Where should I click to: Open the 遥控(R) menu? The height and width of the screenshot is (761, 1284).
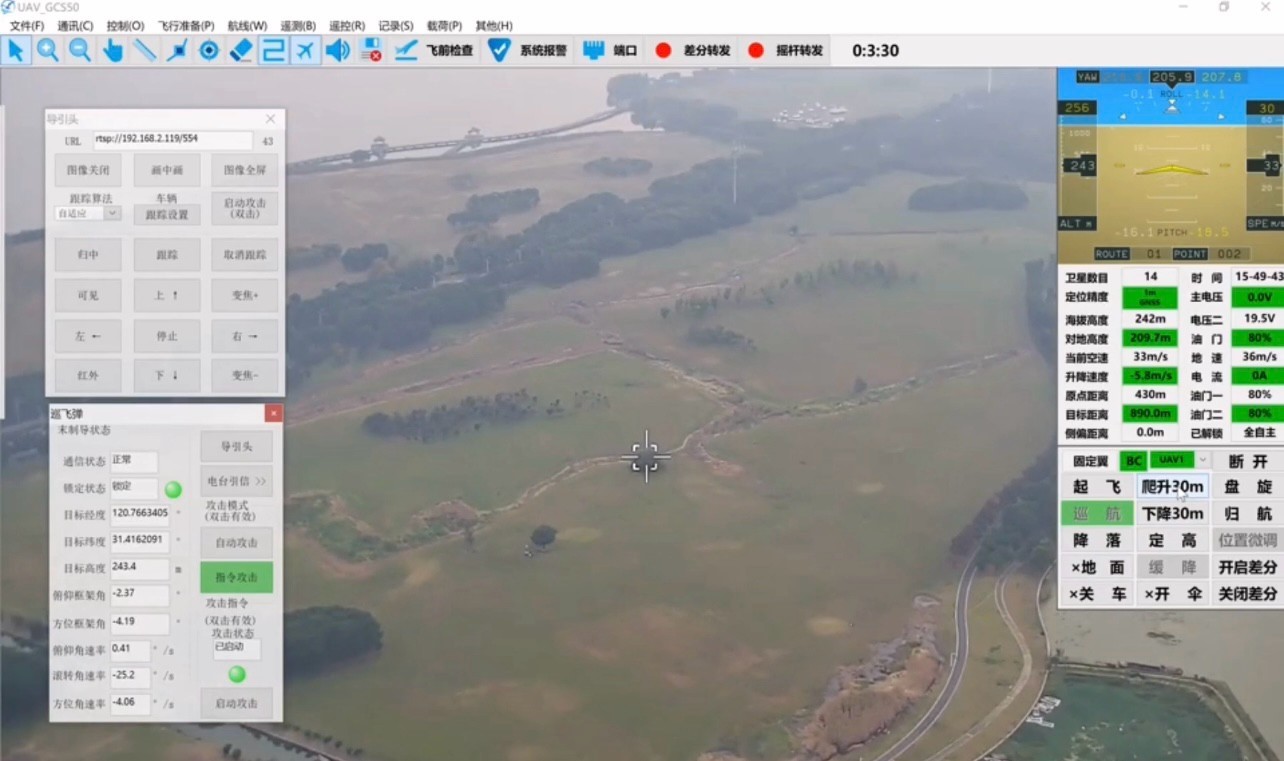pyautogui.click(x=346, y=25)
